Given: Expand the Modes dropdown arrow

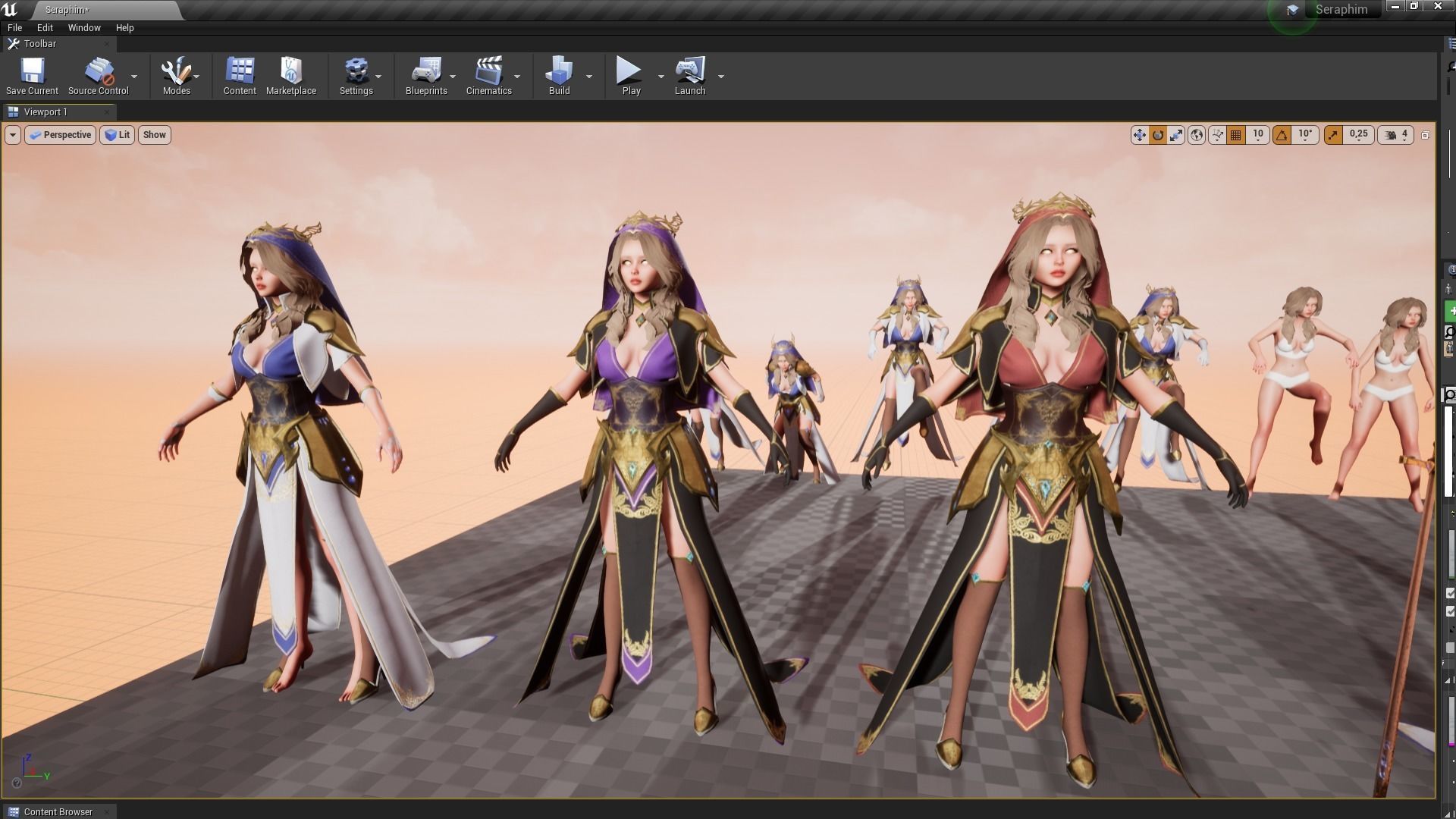Looking at the screenshot, I should 196,77.
